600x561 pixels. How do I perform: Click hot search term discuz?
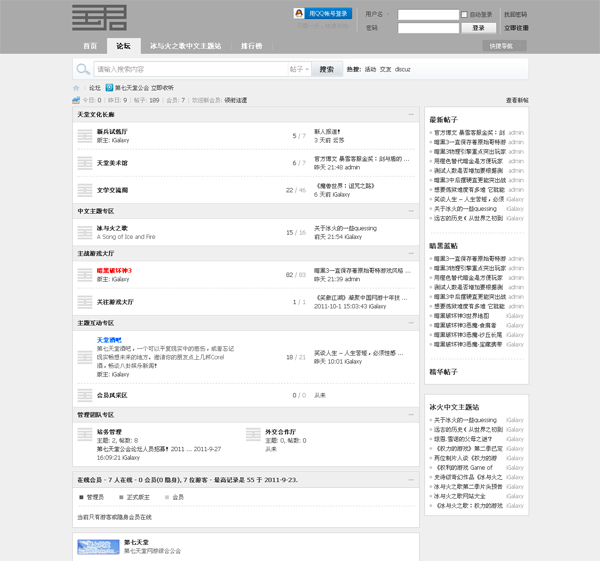coord(403,69)
